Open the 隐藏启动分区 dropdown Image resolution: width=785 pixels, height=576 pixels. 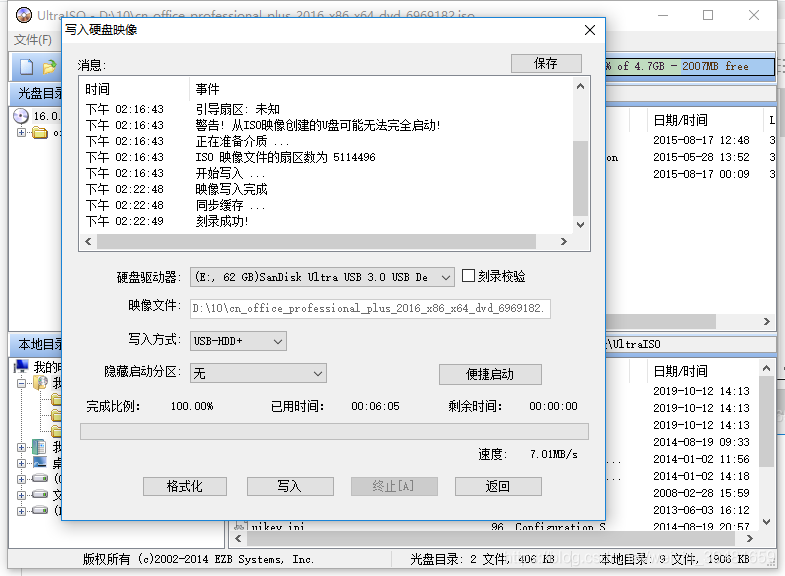(x=258, y=373)
